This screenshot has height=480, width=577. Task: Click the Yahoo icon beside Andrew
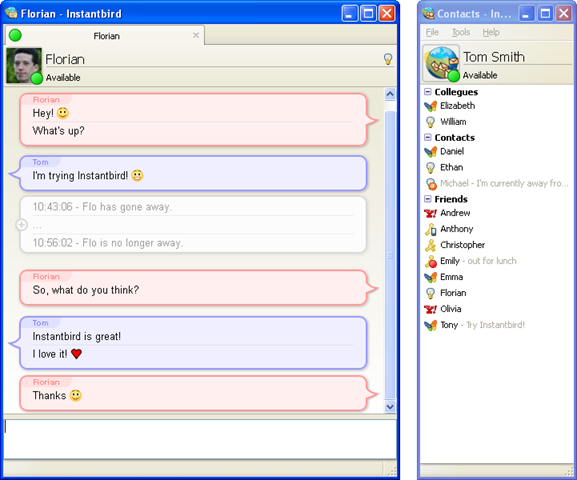tap(430, 213)
